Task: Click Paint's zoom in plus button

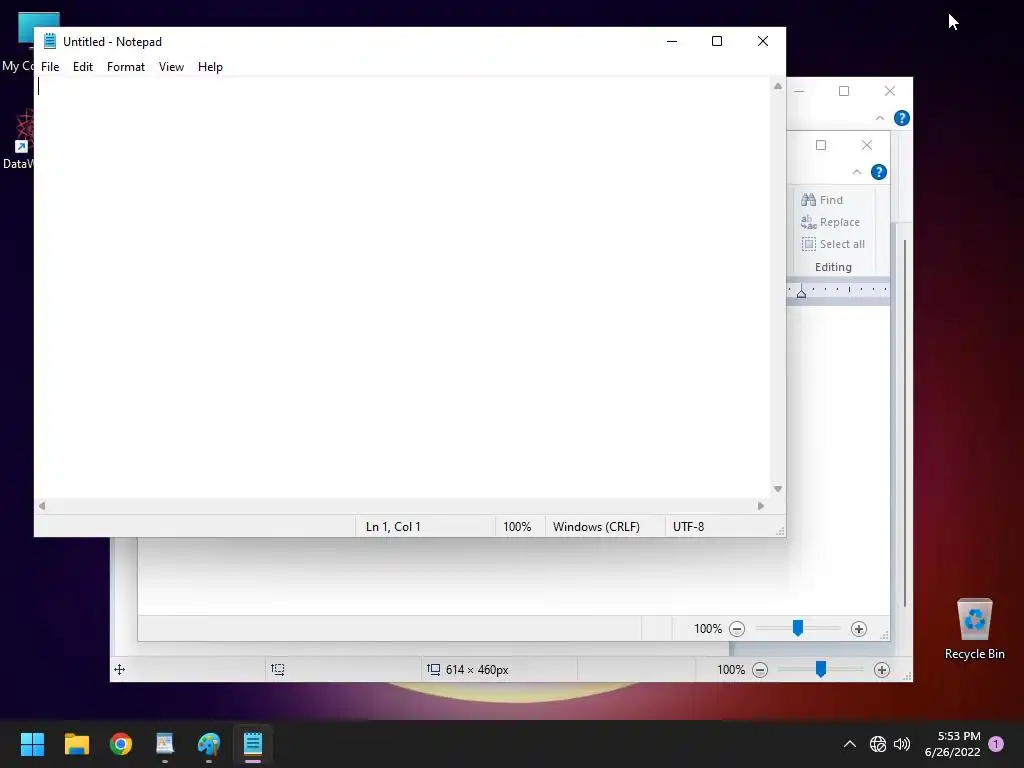Action: click(x=882, y=670)
